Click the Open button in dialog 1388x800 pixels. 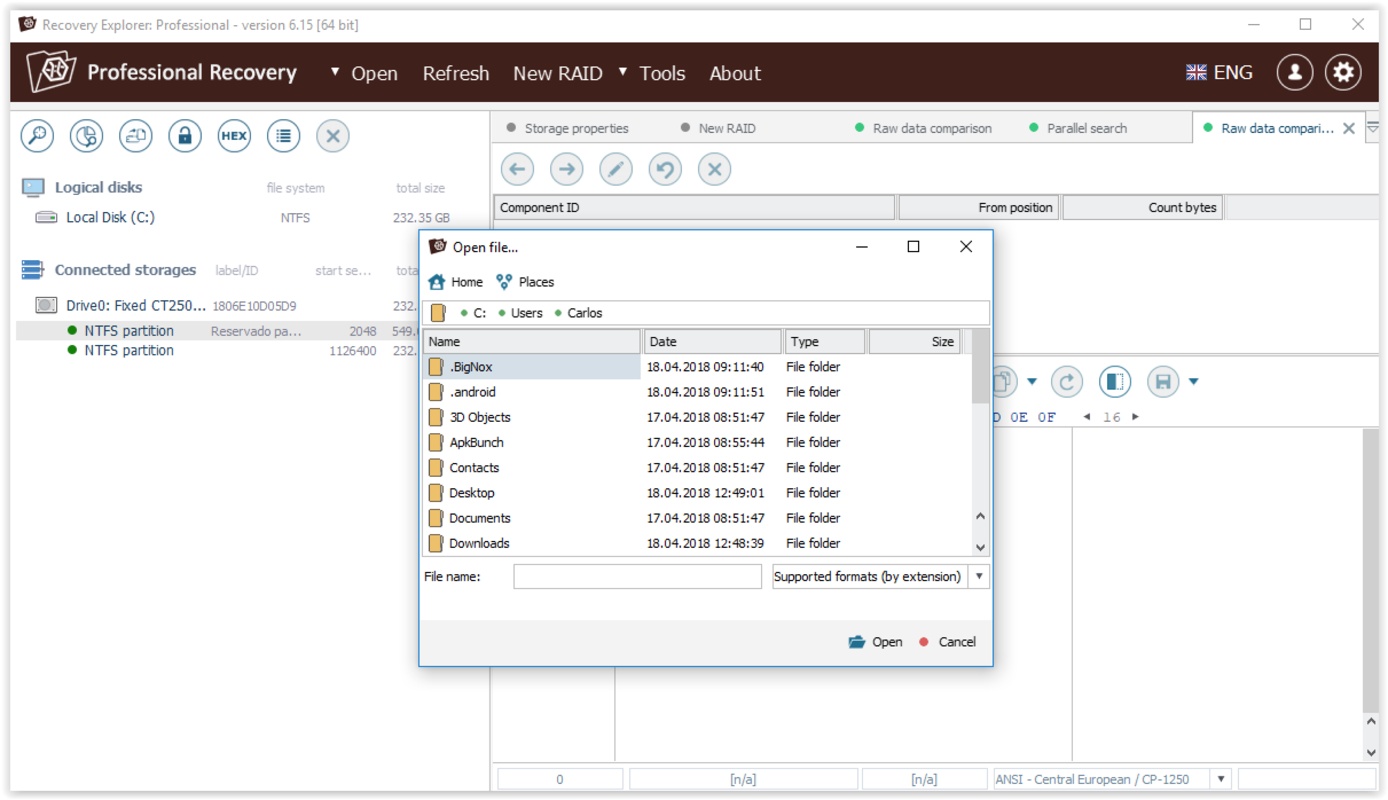(x=876, y=642)
